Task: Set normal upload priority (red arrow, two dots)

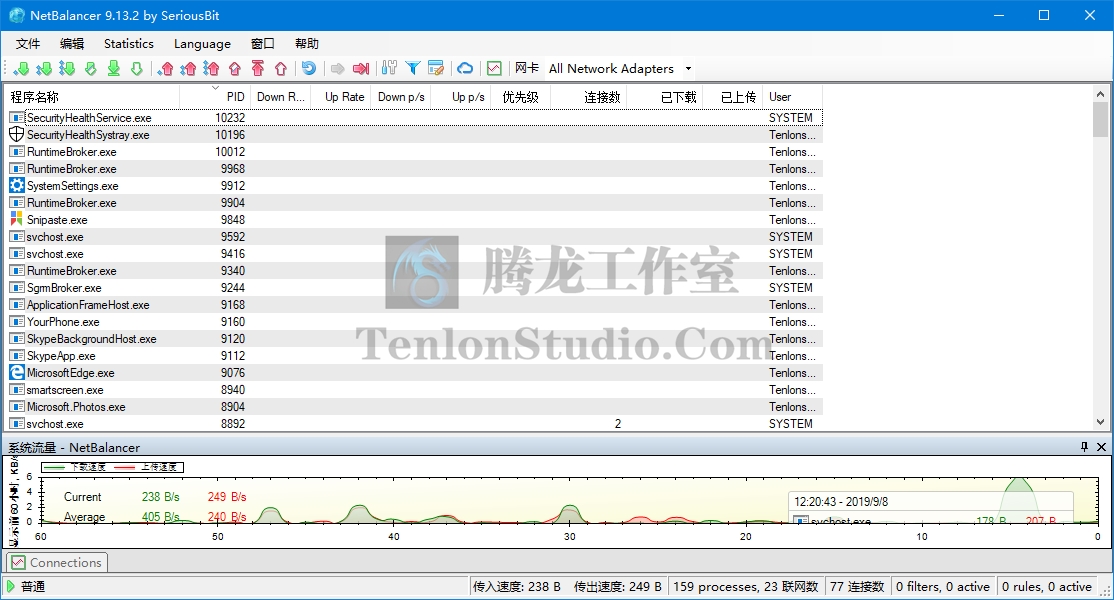Action: 188,68
